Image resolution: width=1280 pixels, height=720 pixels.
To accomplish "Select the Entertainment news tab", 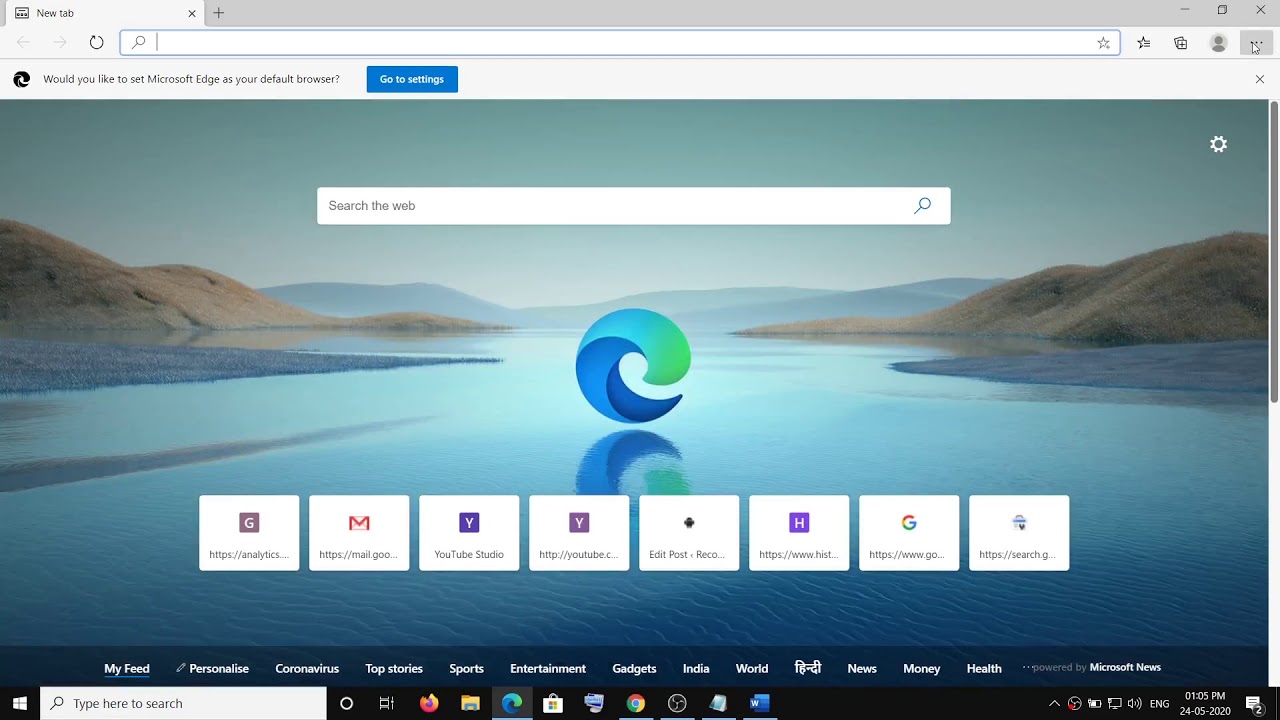I will click(x=548, y=668).
